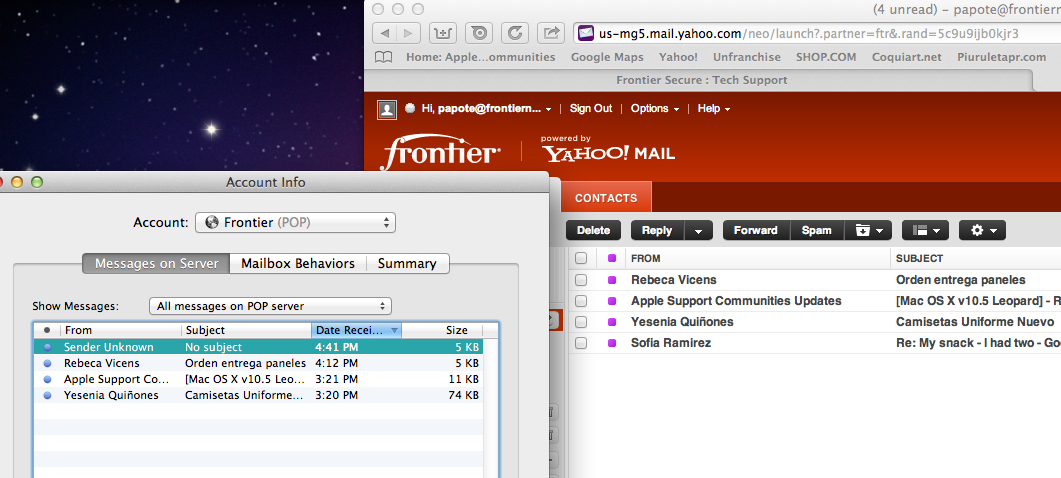Click the status dot column header in Account Info
This screenshot has width=1061, height=478.
click(47, 330)
